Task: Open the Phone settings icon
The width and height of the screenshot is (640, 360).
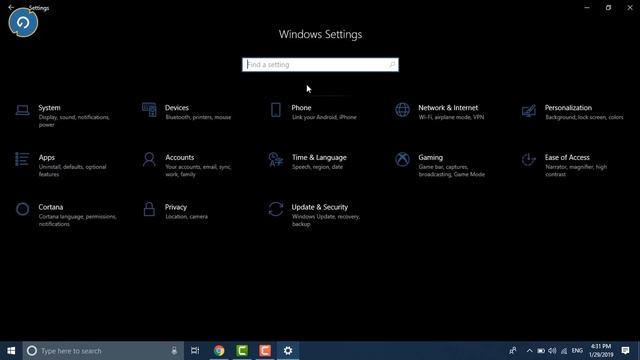Action: [276, 110]
